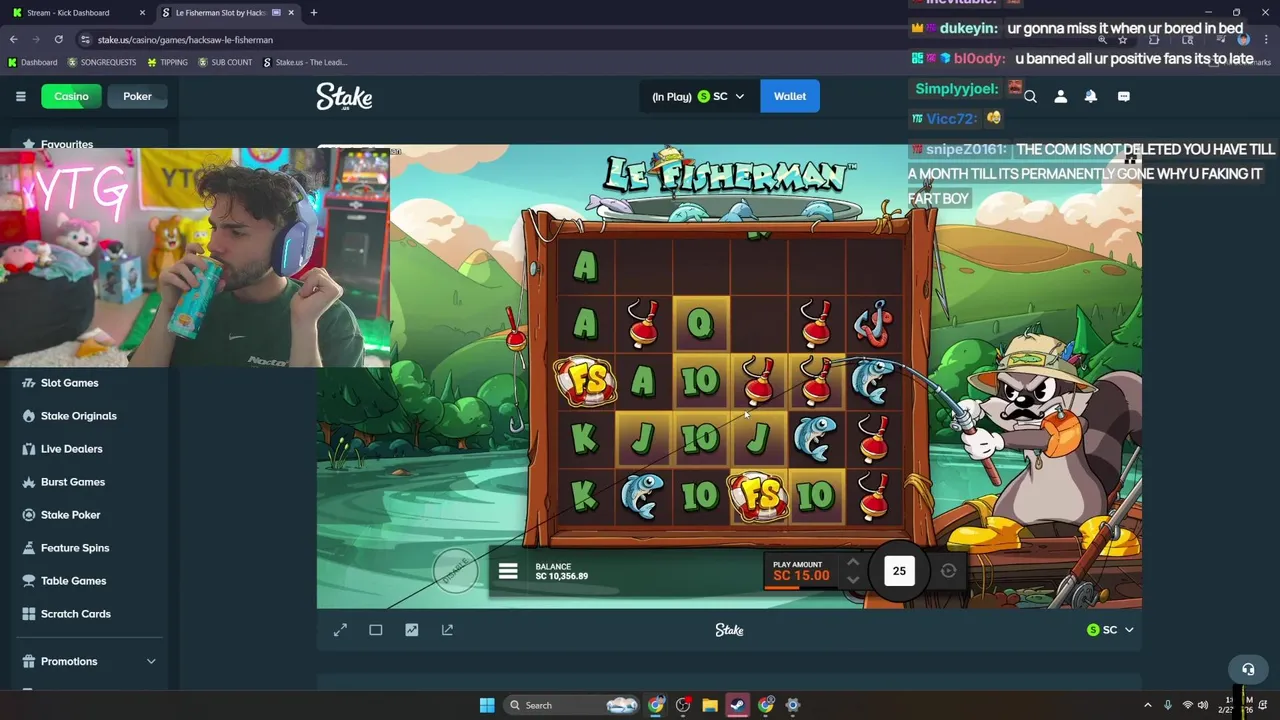
Task: Click the Stake logo in the header
Action: (x=344, y=96)
